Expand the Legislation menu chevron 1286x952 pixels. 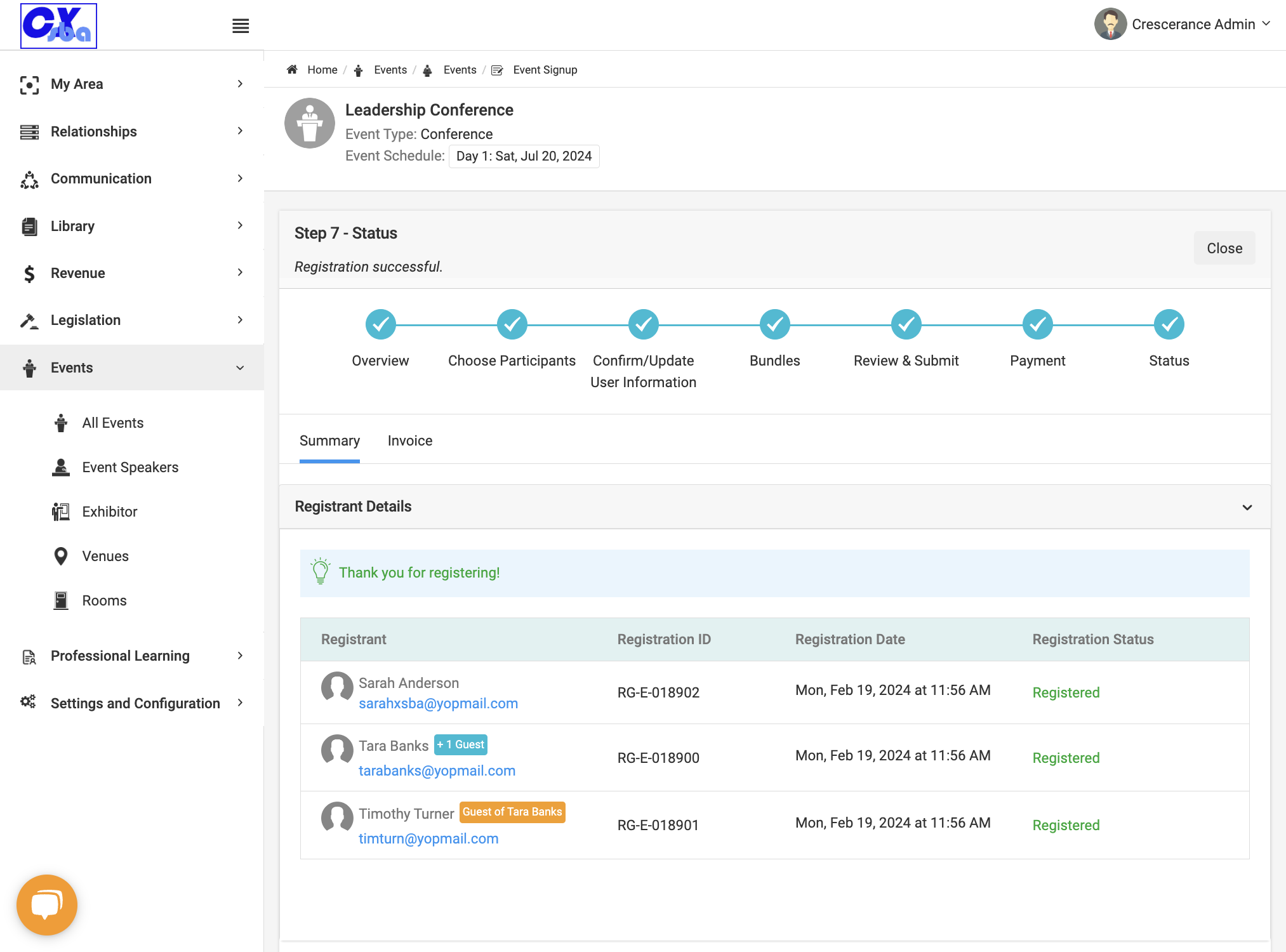tap(240, 320)
